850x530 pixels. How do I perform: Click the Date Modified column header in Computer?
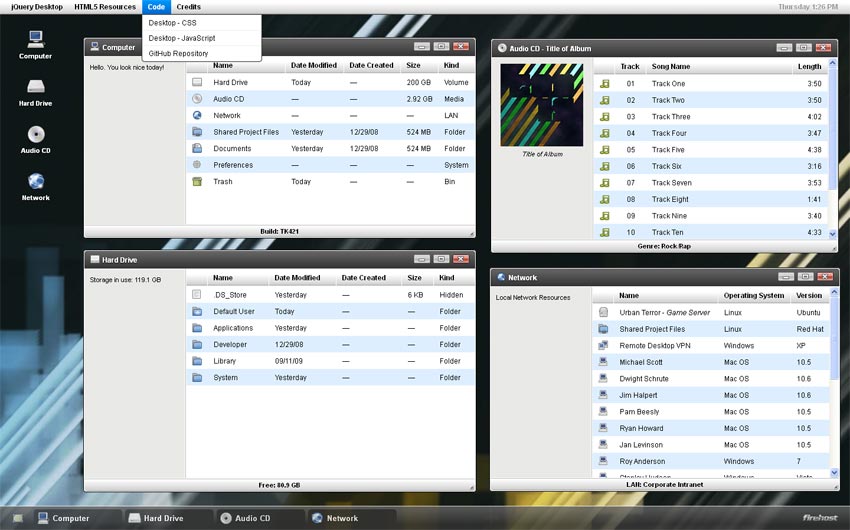point(314,66)
